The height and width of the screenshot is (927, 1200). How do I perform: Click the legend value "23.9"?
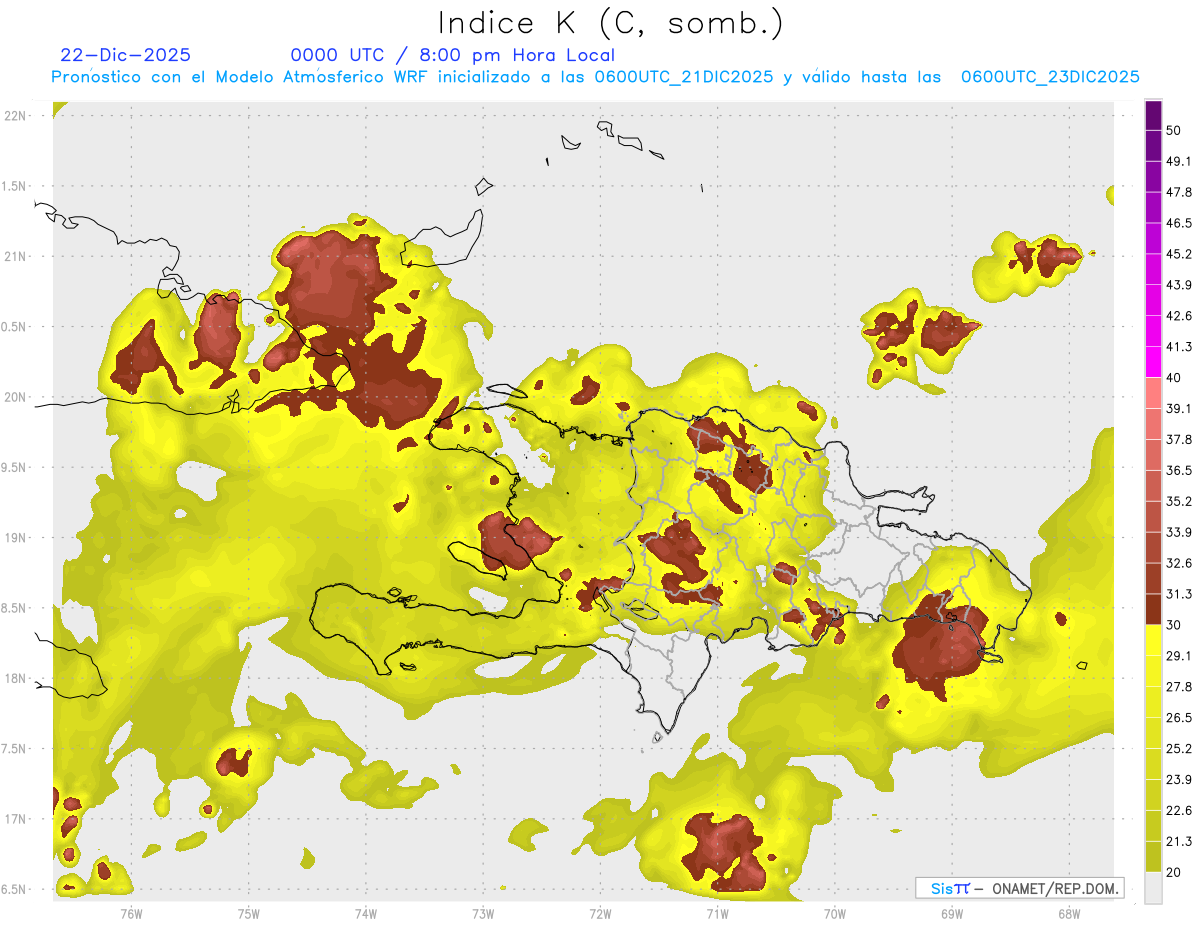[1178, 780]
